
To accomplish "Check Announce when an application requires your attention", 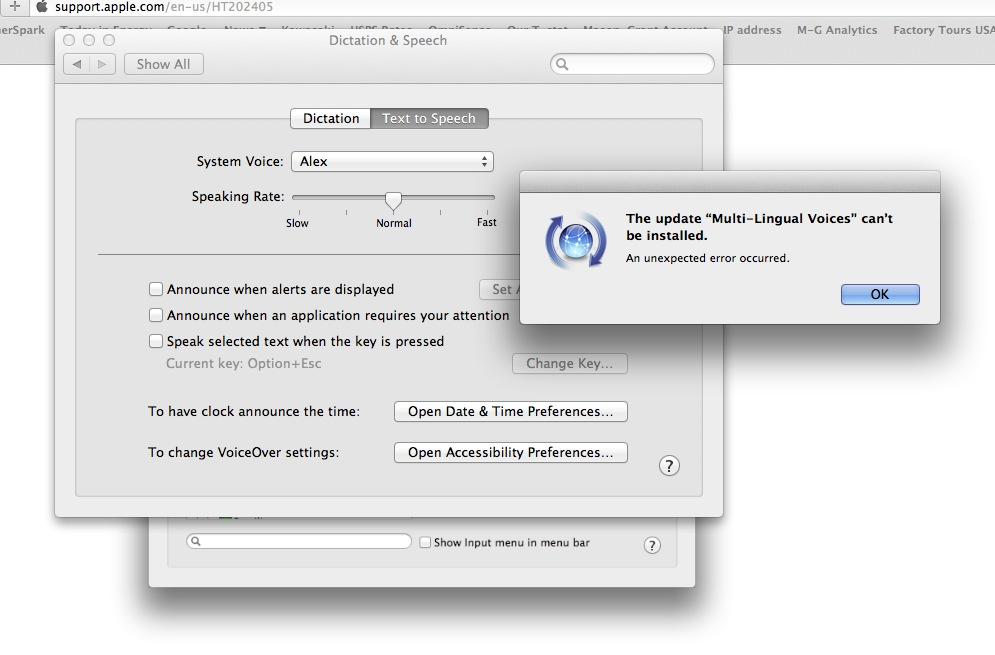I will point(156,315).
